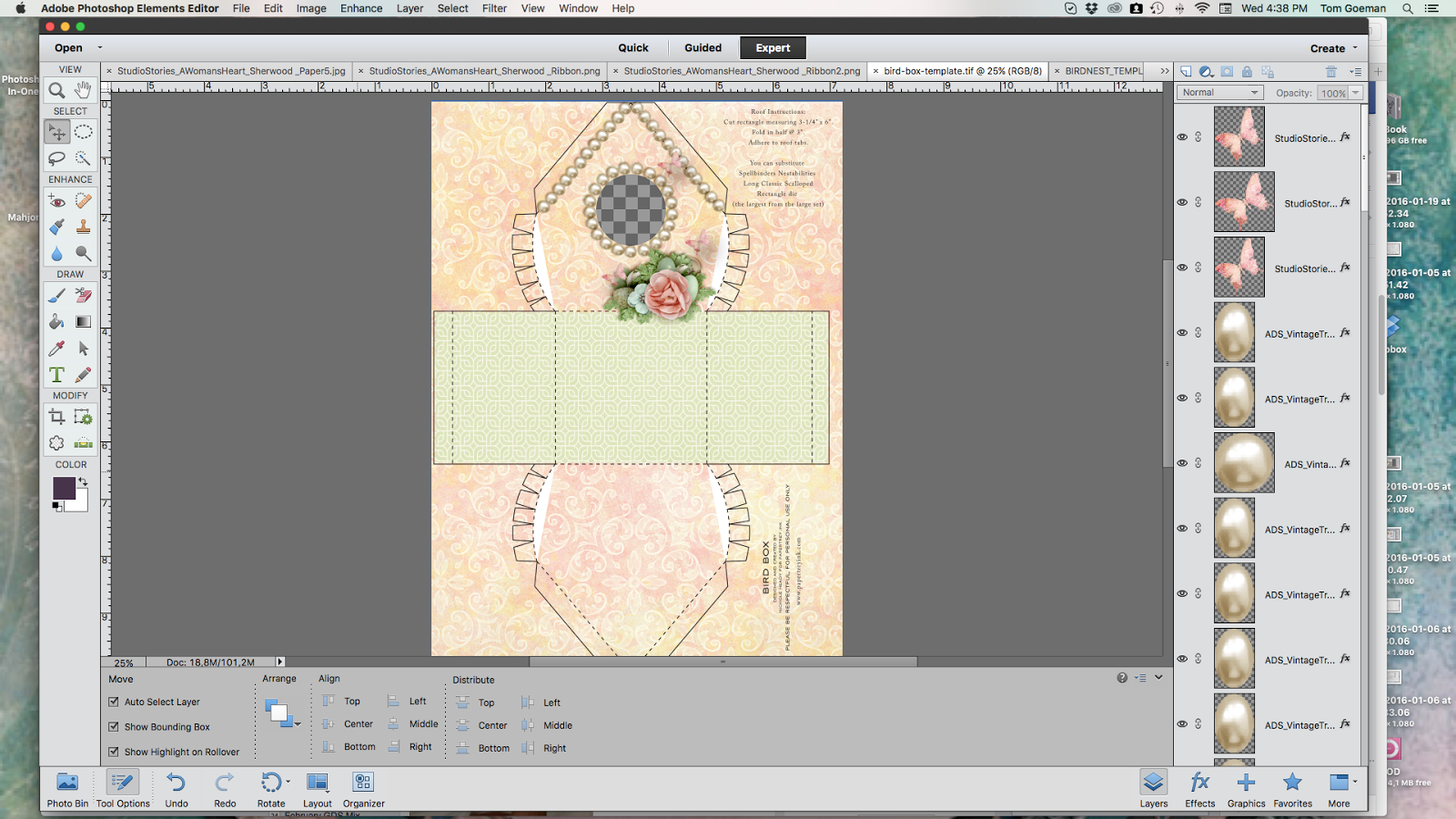Select the Lasso tool

click(56, 158)
